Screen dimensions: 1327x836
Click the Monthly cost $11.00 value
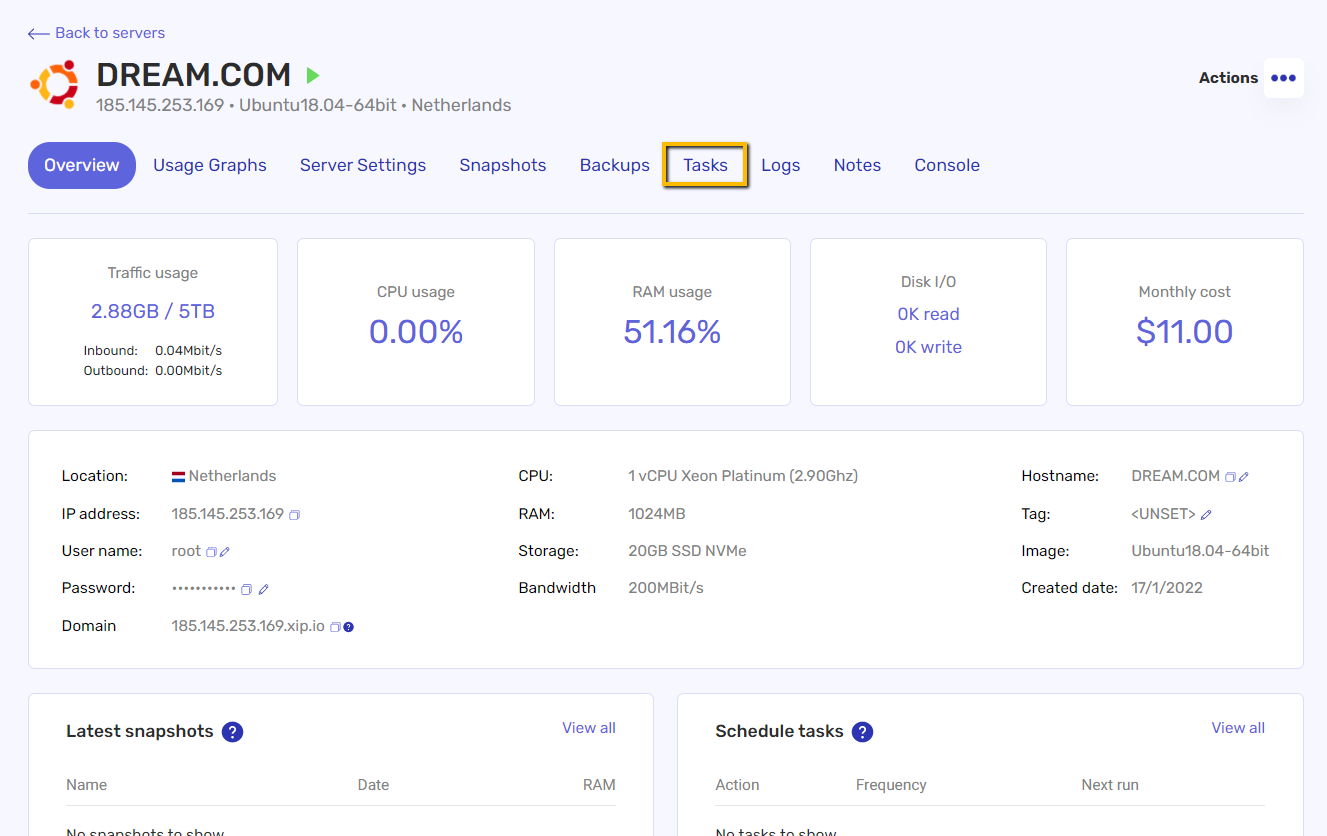(x=1184, y=331)
